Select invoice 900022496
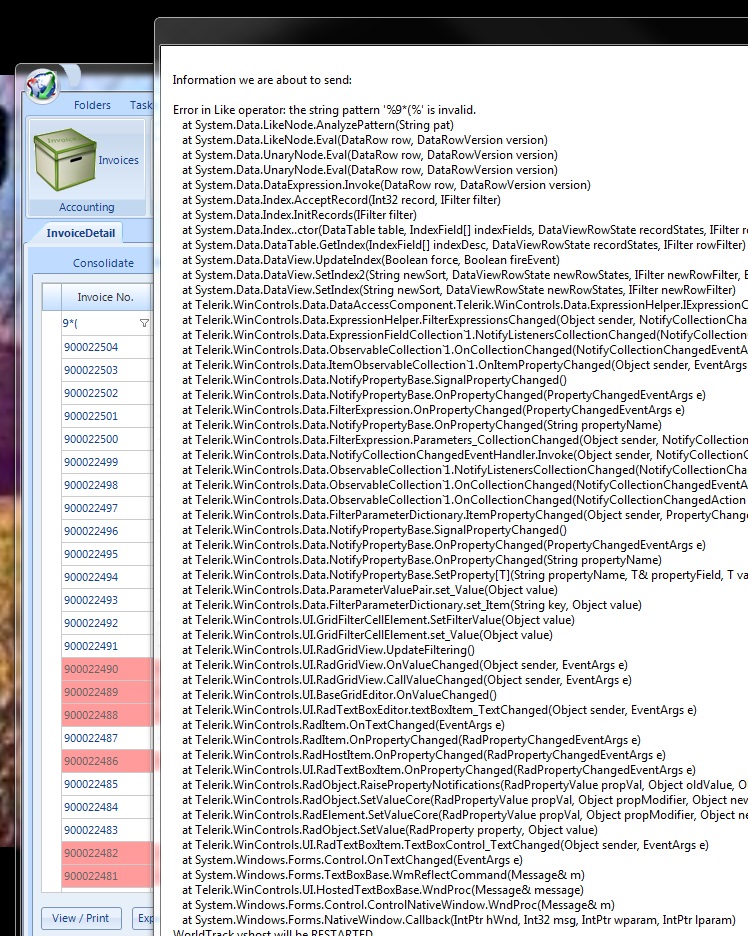Screen dimensions: 748x936 tap(106, 531)
